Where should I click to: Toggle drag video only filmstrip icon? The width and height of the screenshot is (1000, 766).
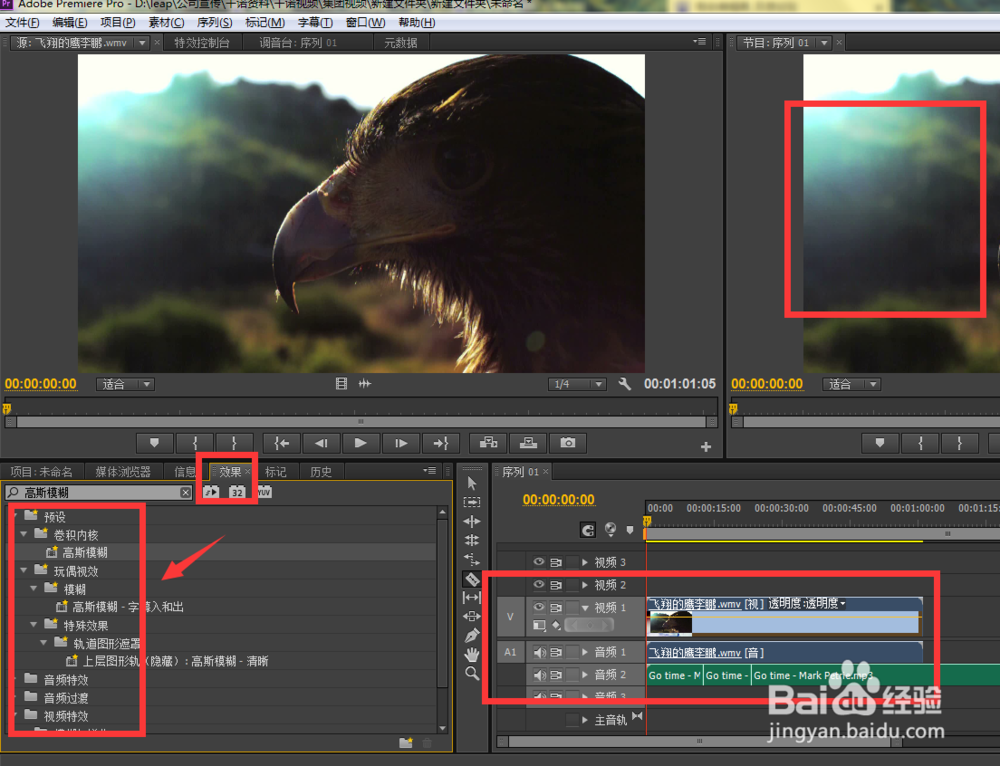click(x=341, y=384)
